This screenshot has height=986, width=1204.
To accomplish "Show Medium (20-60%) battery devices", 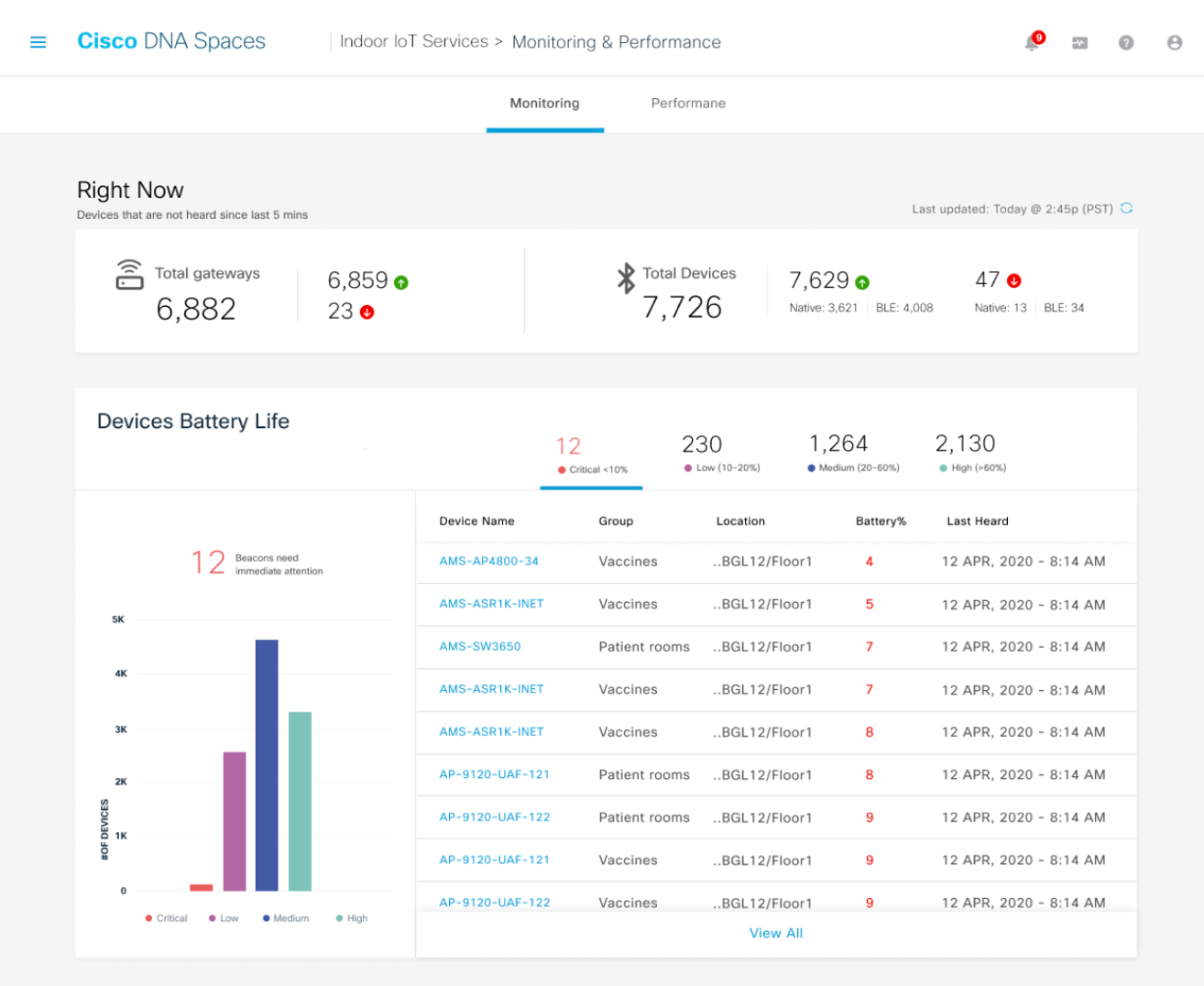I will pos(852,454).
